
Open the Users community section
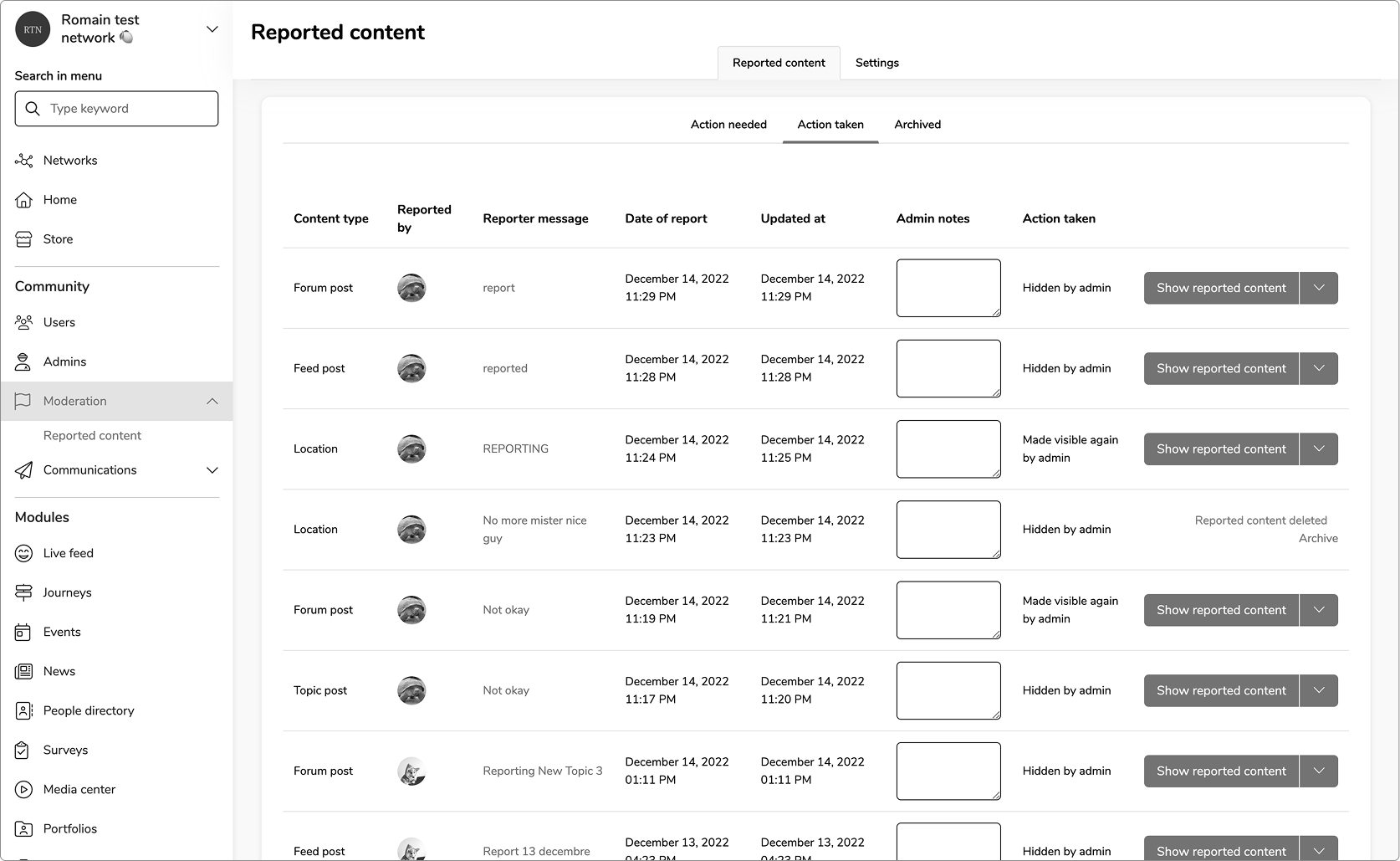pos(58,322)
